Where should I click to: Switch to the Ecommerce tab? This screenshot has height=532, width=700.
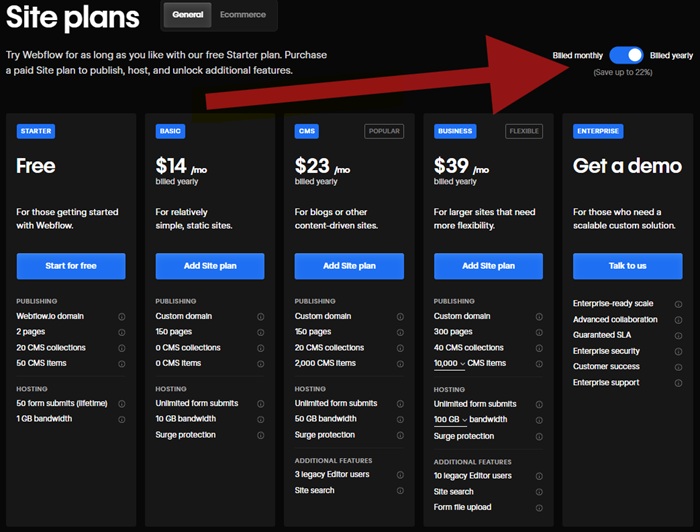243,15
